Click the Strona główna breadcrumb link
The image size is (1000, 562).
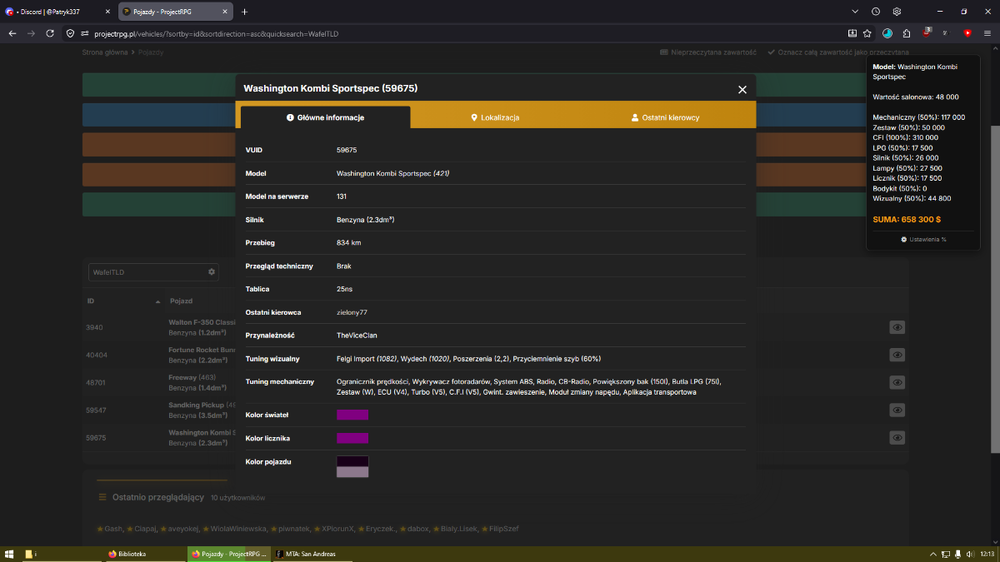tap(105, 52)
